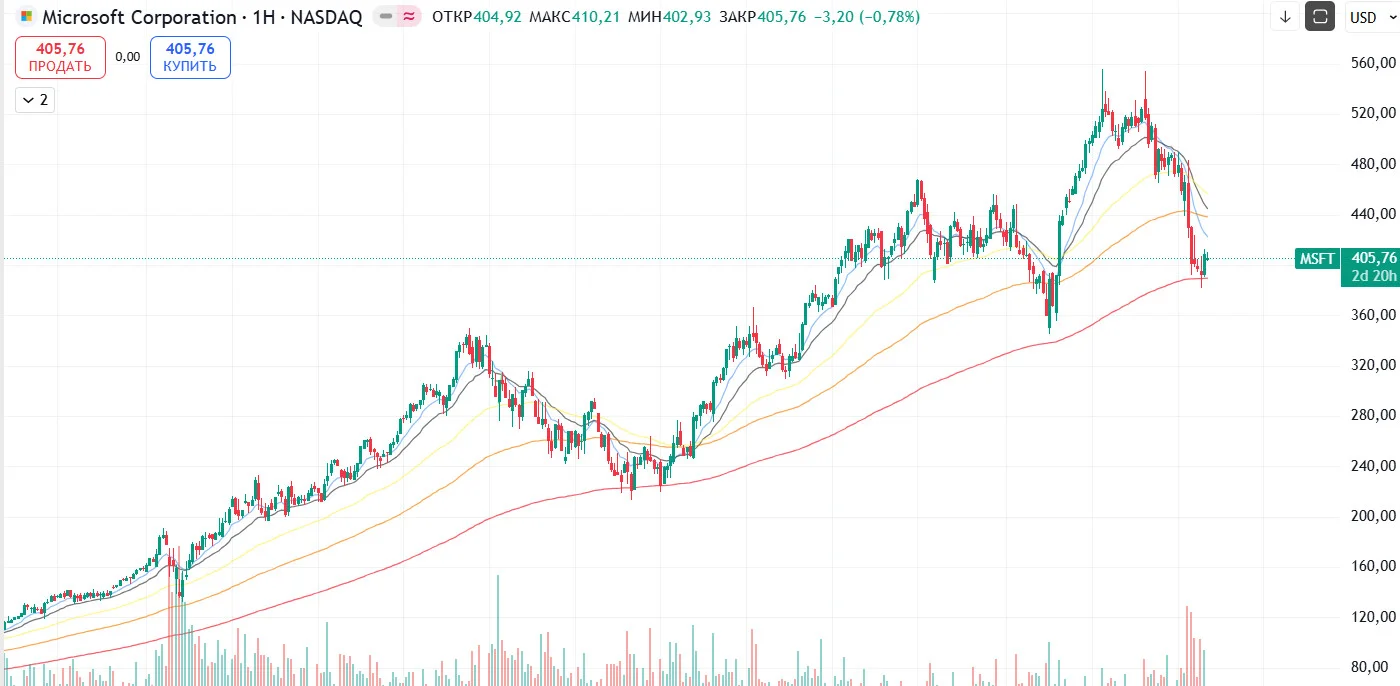This screenshot has width=1400, height=686.
Task: Open Microsoft Corporation · 1H · NASDAQ symbol title
Action: [202, 17]
